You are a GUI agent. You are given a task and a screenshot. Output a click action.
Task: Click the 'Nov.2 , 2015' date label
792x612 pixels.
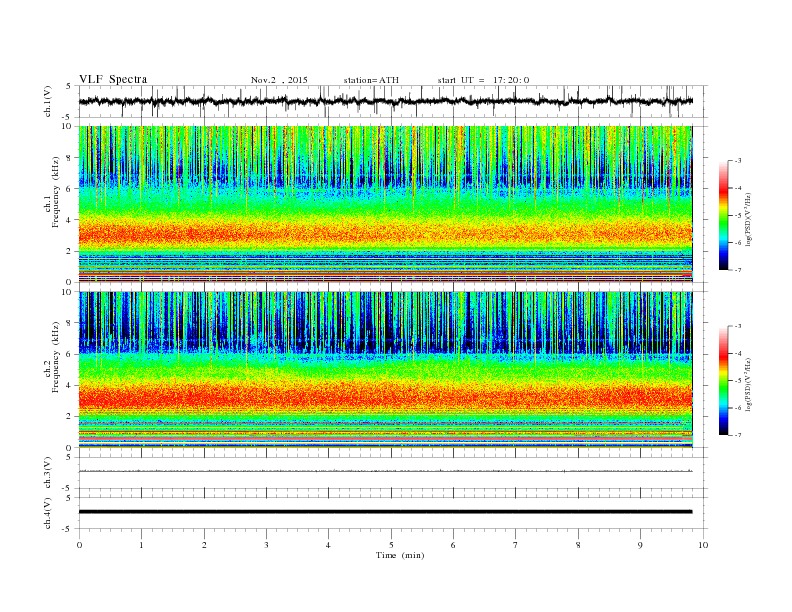[x=279, y=80]
